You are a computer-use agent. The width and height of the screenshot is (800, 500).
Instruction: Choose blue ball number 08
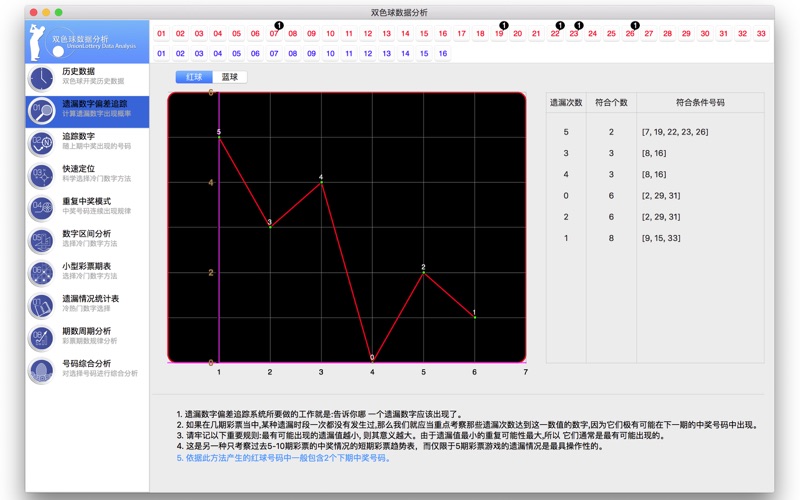[293, 54]
